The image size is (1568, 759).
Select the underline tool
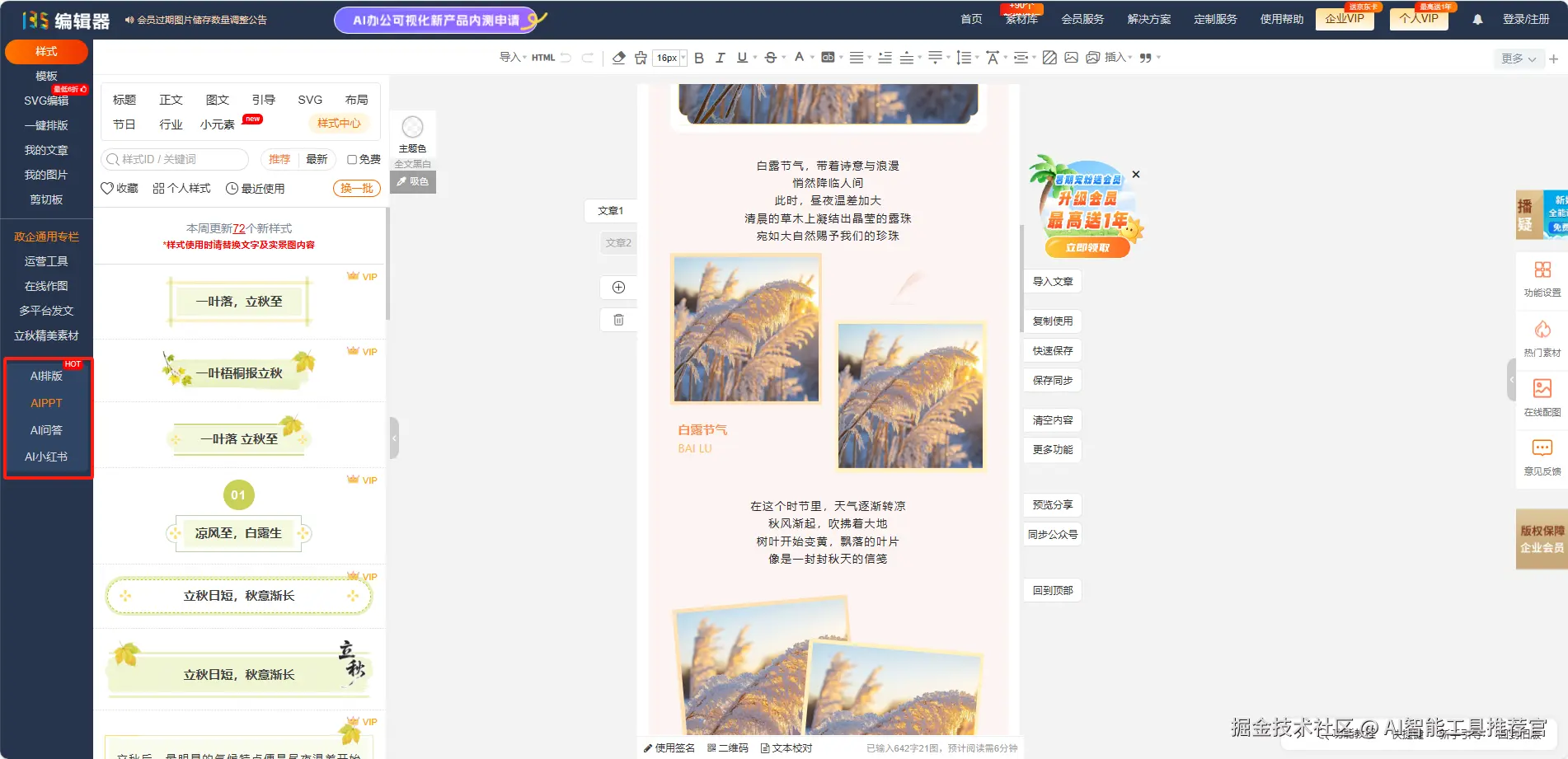(741, 58)
